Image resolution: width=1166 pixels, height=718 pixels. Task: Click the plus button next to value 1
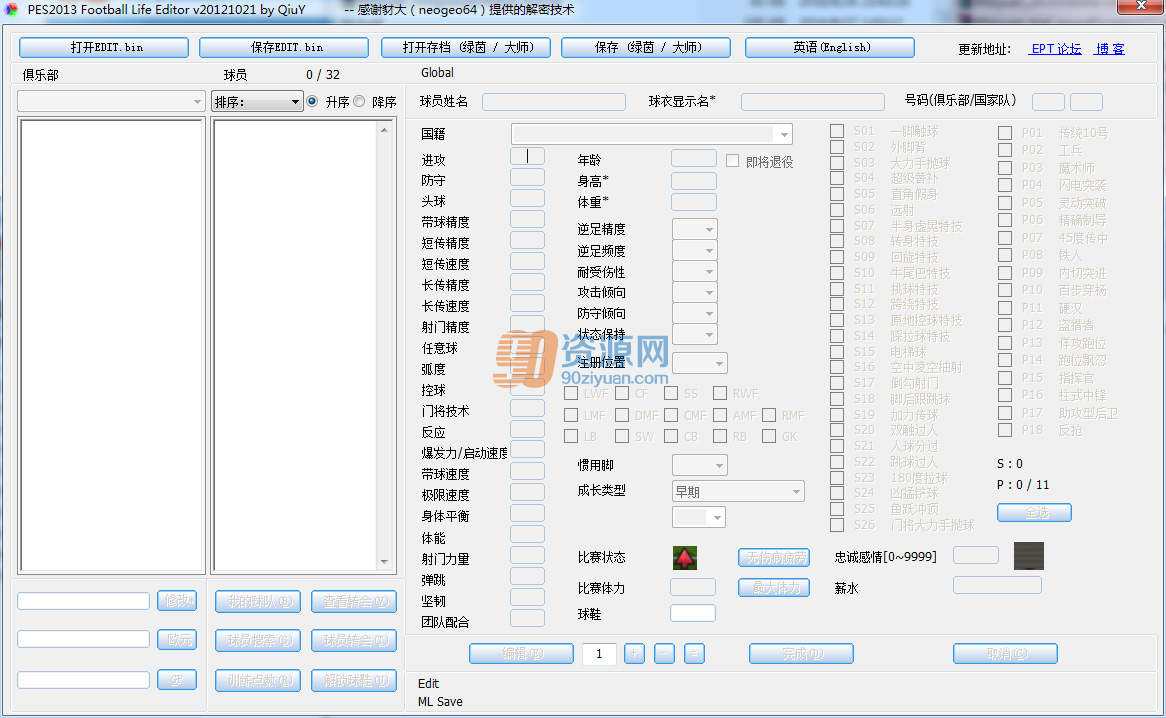634,653
